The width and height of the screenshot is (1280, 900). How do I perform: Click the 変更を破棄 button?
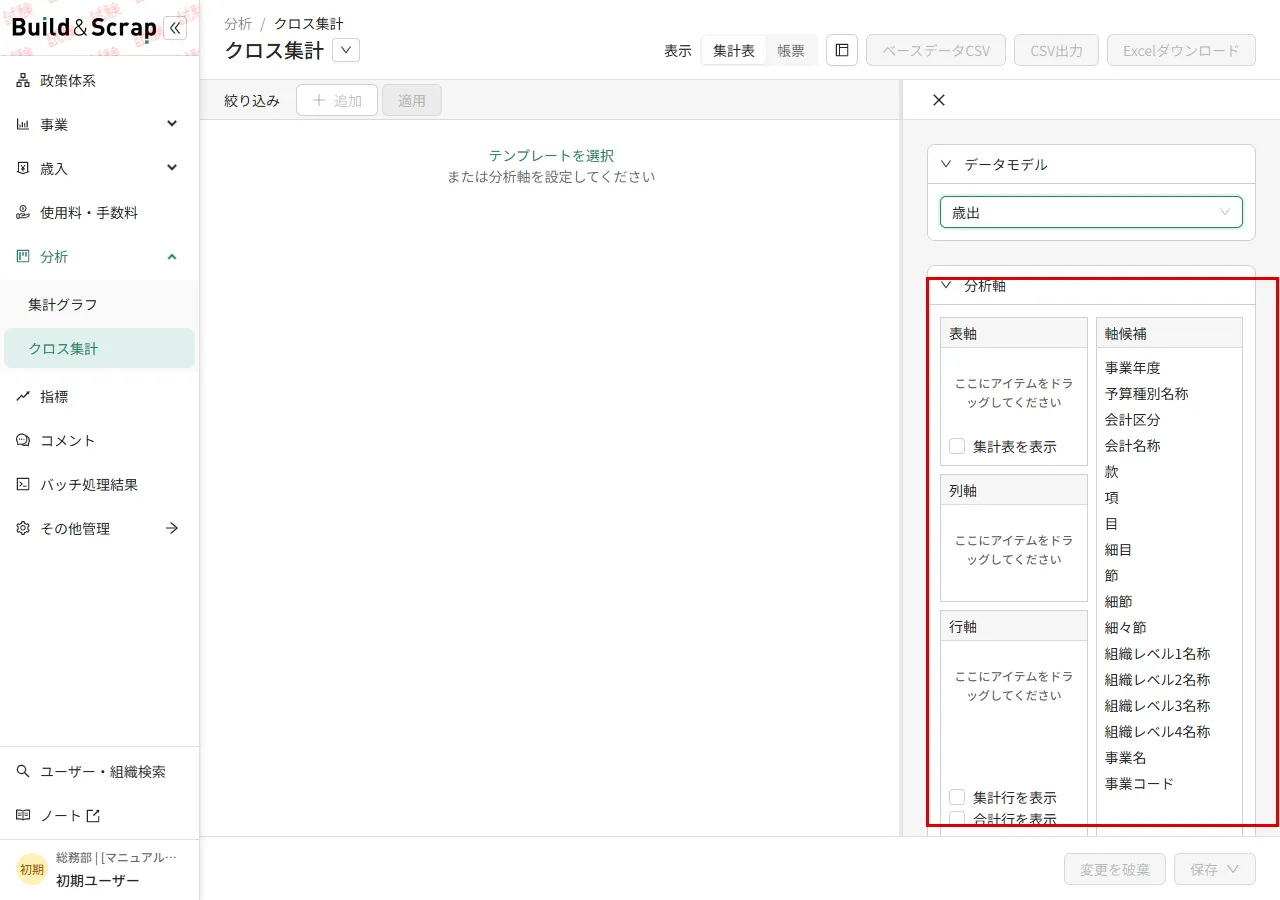pyautogui.click(x=1115, y=870)
